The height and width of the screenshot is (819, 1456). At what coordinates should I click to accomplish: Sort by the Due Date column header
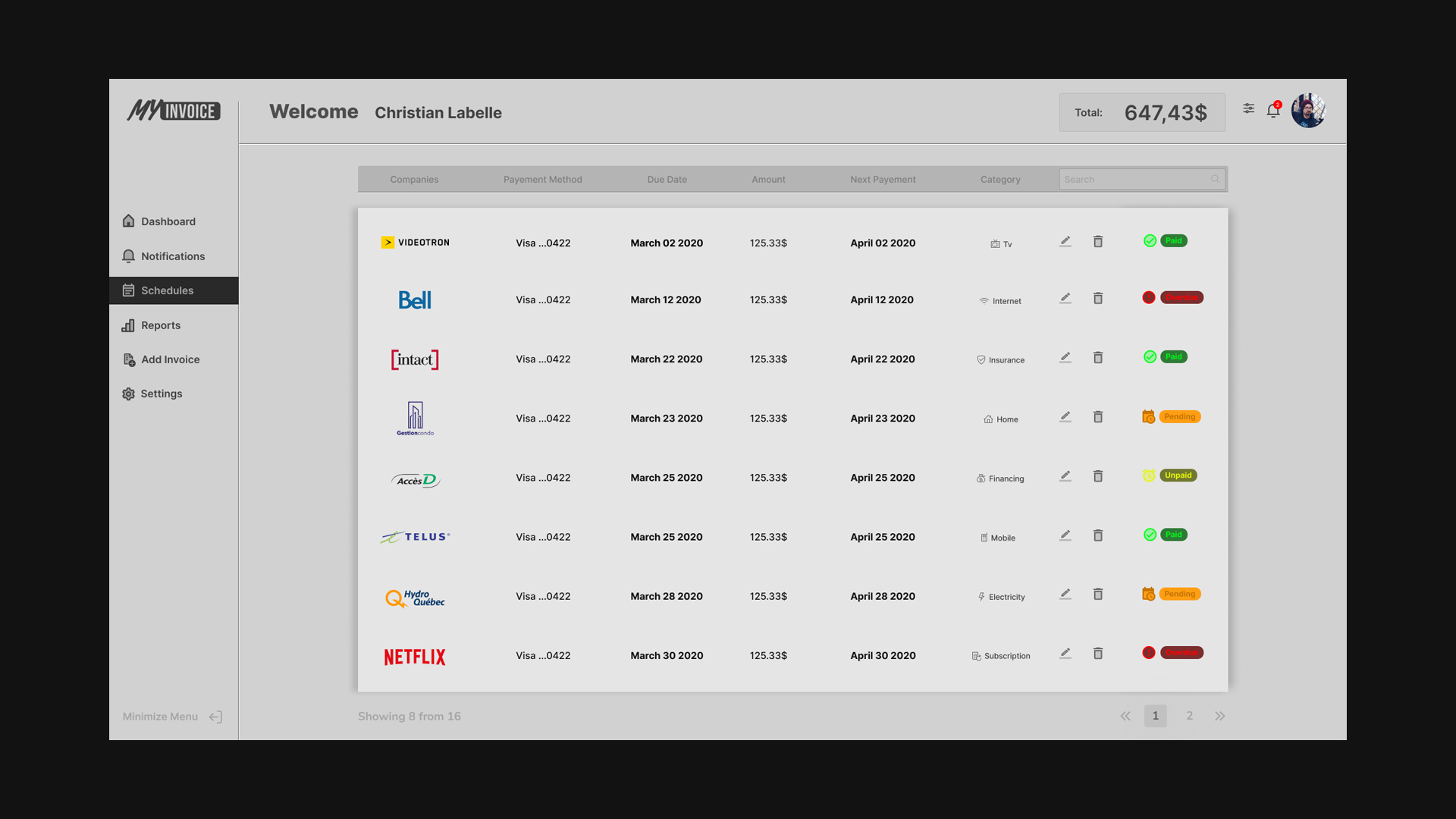pos(667,180)
